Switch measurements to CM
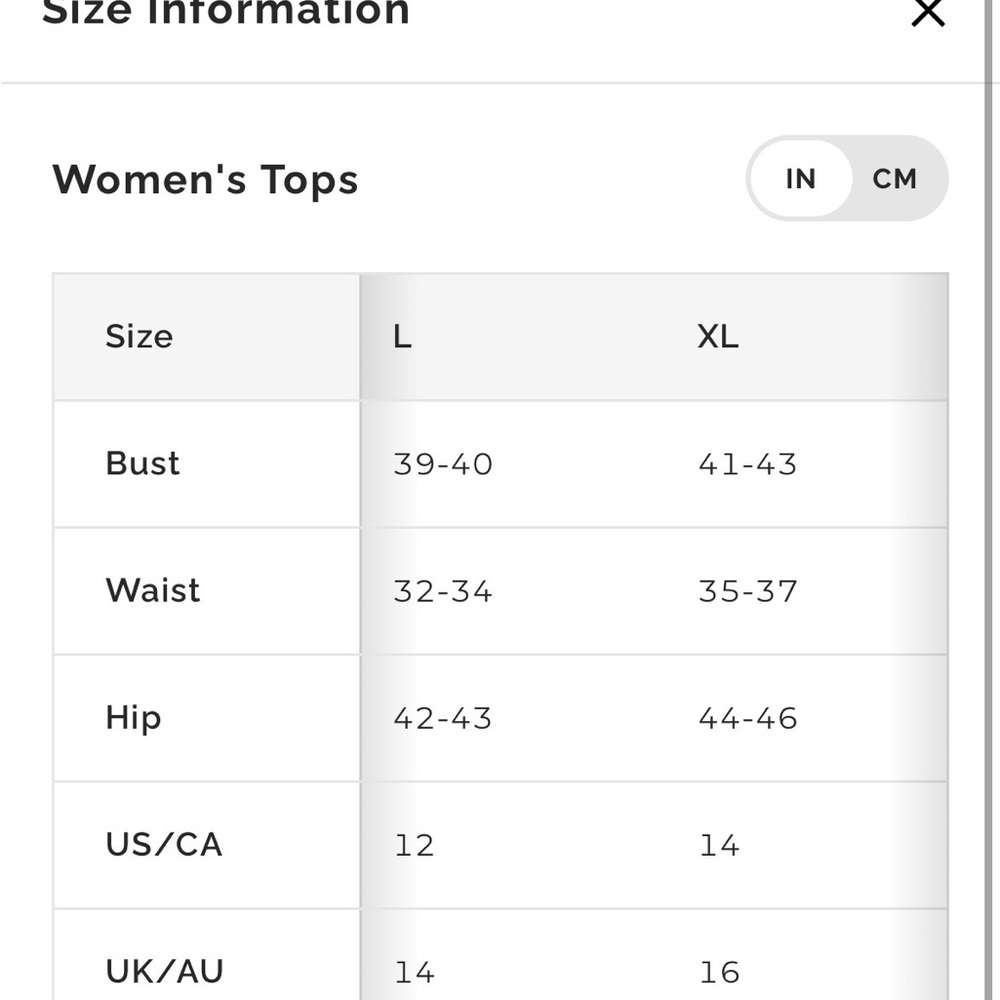The height and width of the screenshot is (1000, 1000). point(894,179)
